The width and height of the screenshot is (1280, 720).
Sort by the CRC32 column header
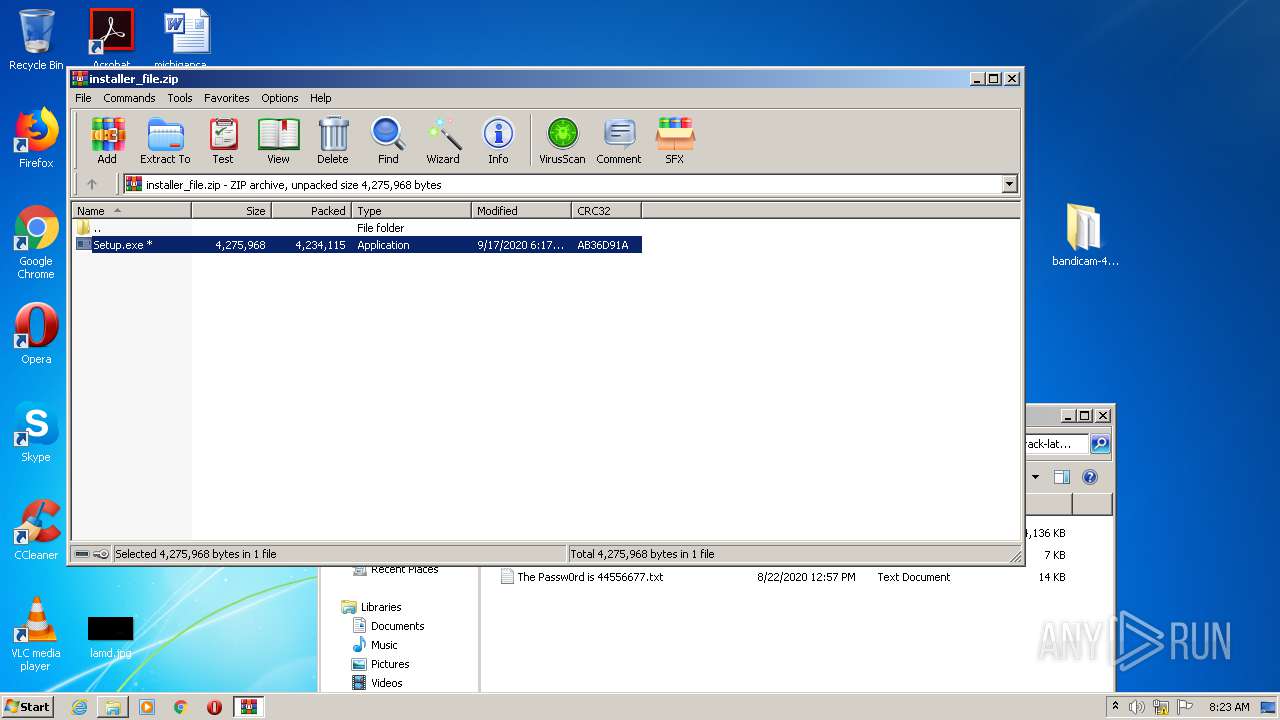606,210
